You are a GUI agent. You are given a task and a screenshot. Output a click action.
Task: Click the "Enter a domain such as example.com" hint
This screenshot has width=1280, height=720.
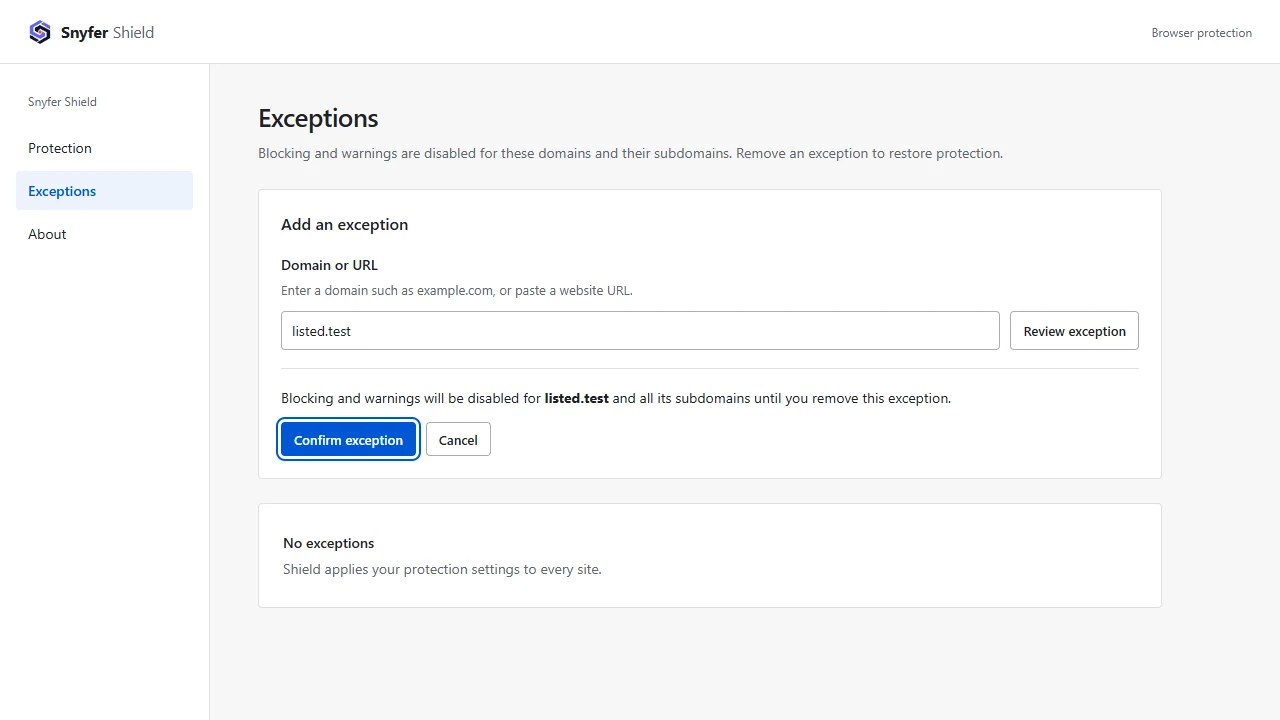[x=457, y=291]
